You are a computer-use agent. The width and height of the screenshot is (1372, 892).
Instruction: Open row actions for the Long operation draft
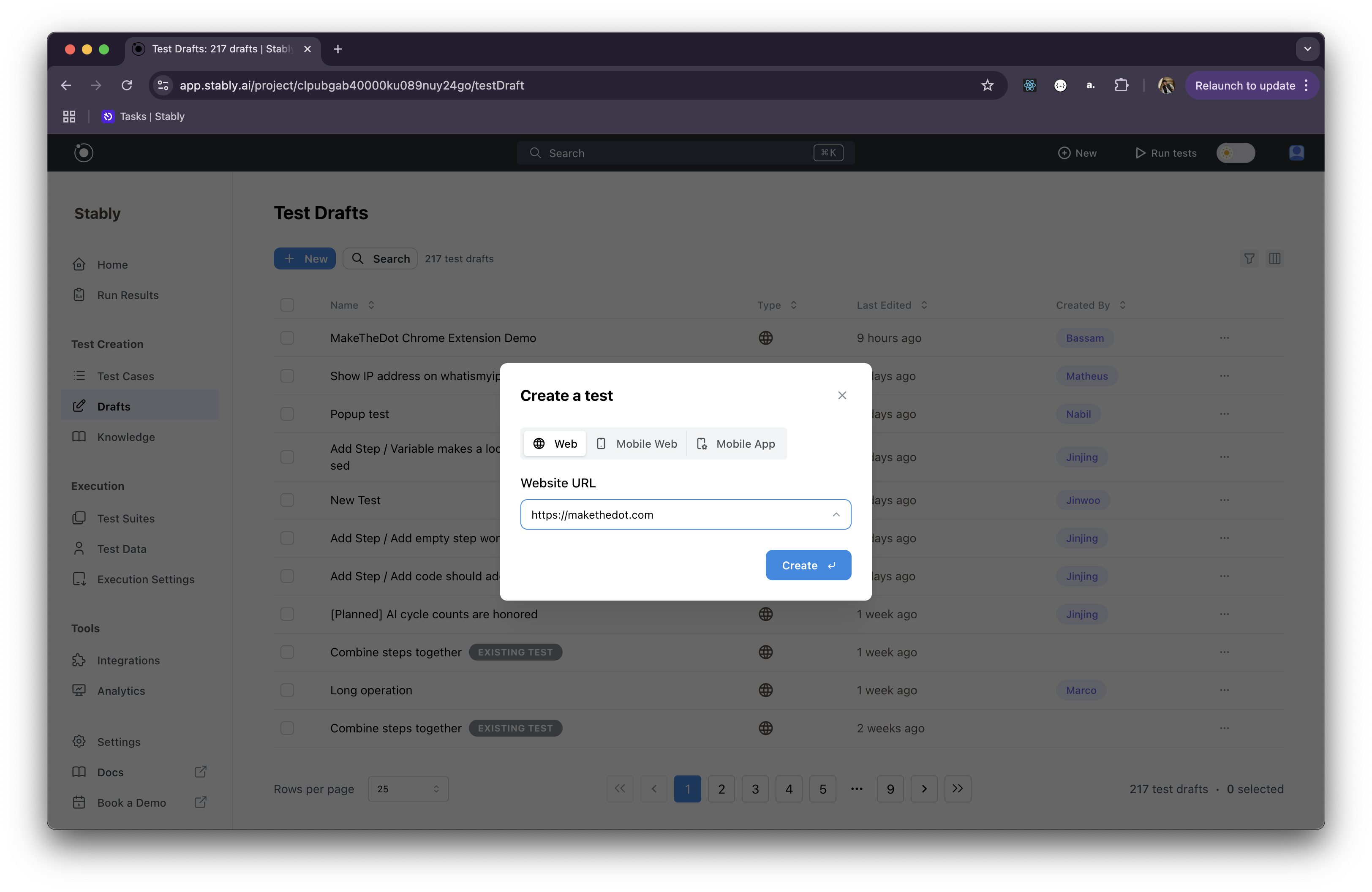1225,690
